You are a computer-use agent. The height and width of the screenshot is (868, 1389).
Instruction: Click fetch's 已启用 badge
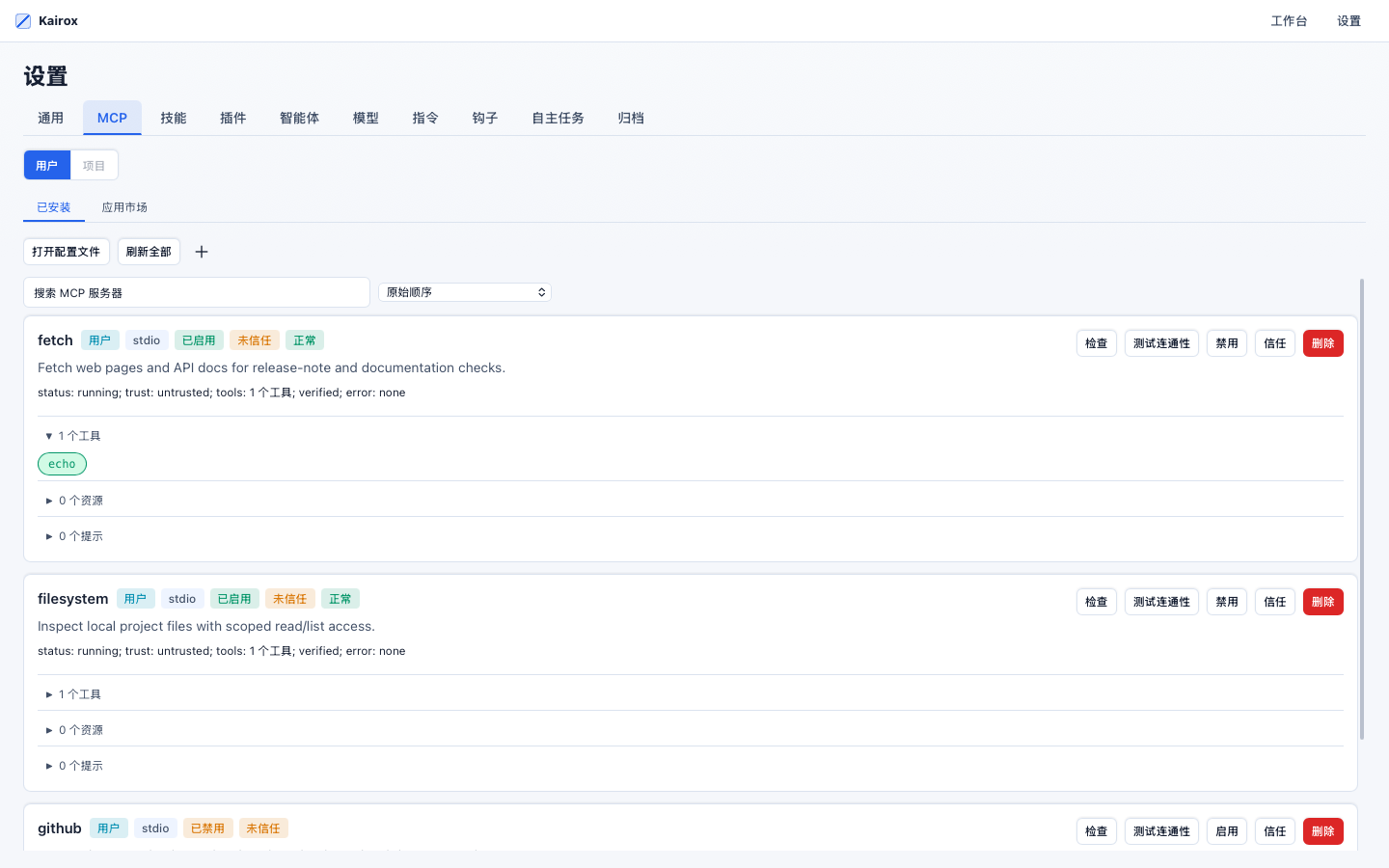[199, 340]
